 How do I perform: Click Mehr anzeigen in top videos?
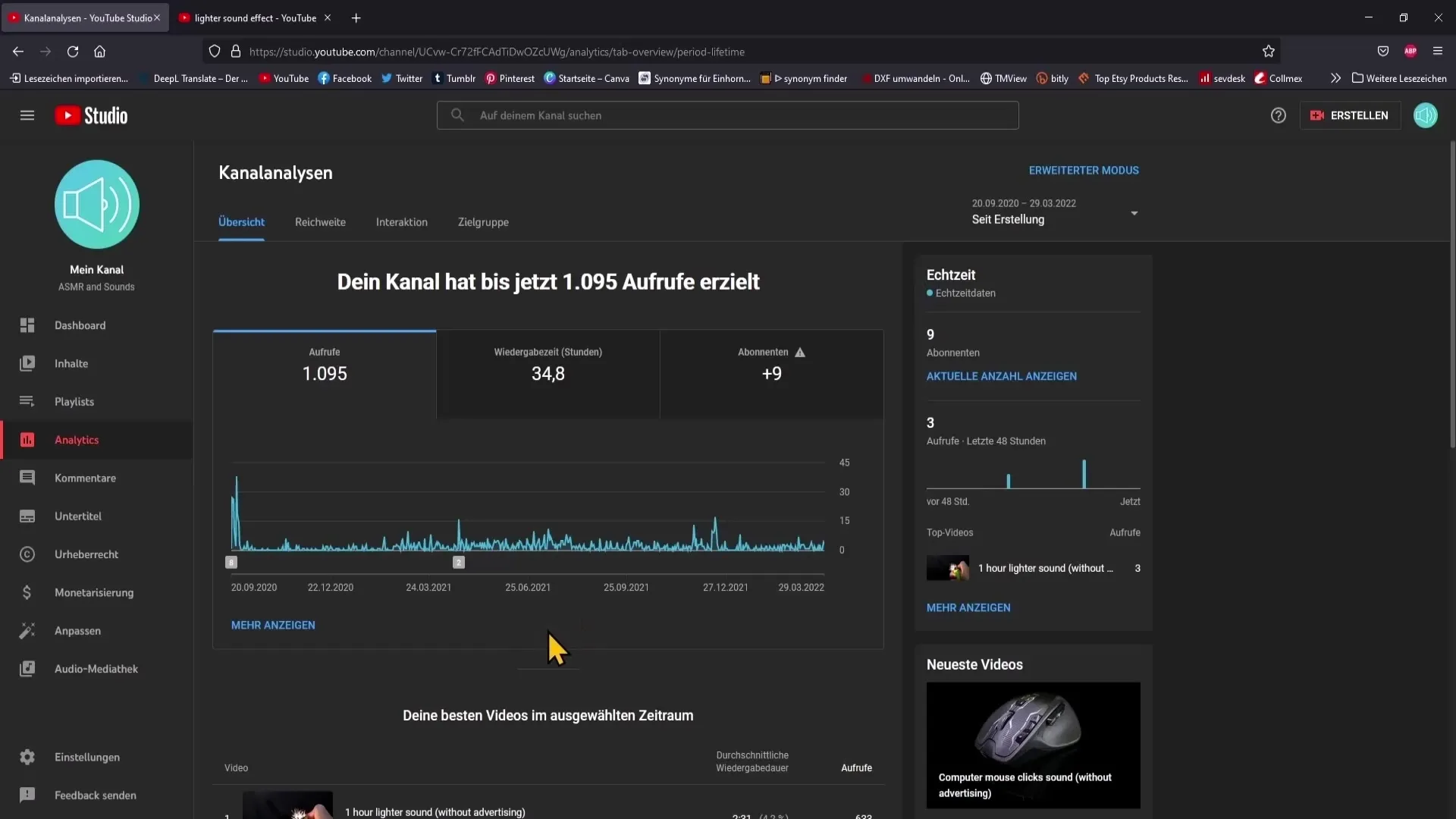pos(968,607)
